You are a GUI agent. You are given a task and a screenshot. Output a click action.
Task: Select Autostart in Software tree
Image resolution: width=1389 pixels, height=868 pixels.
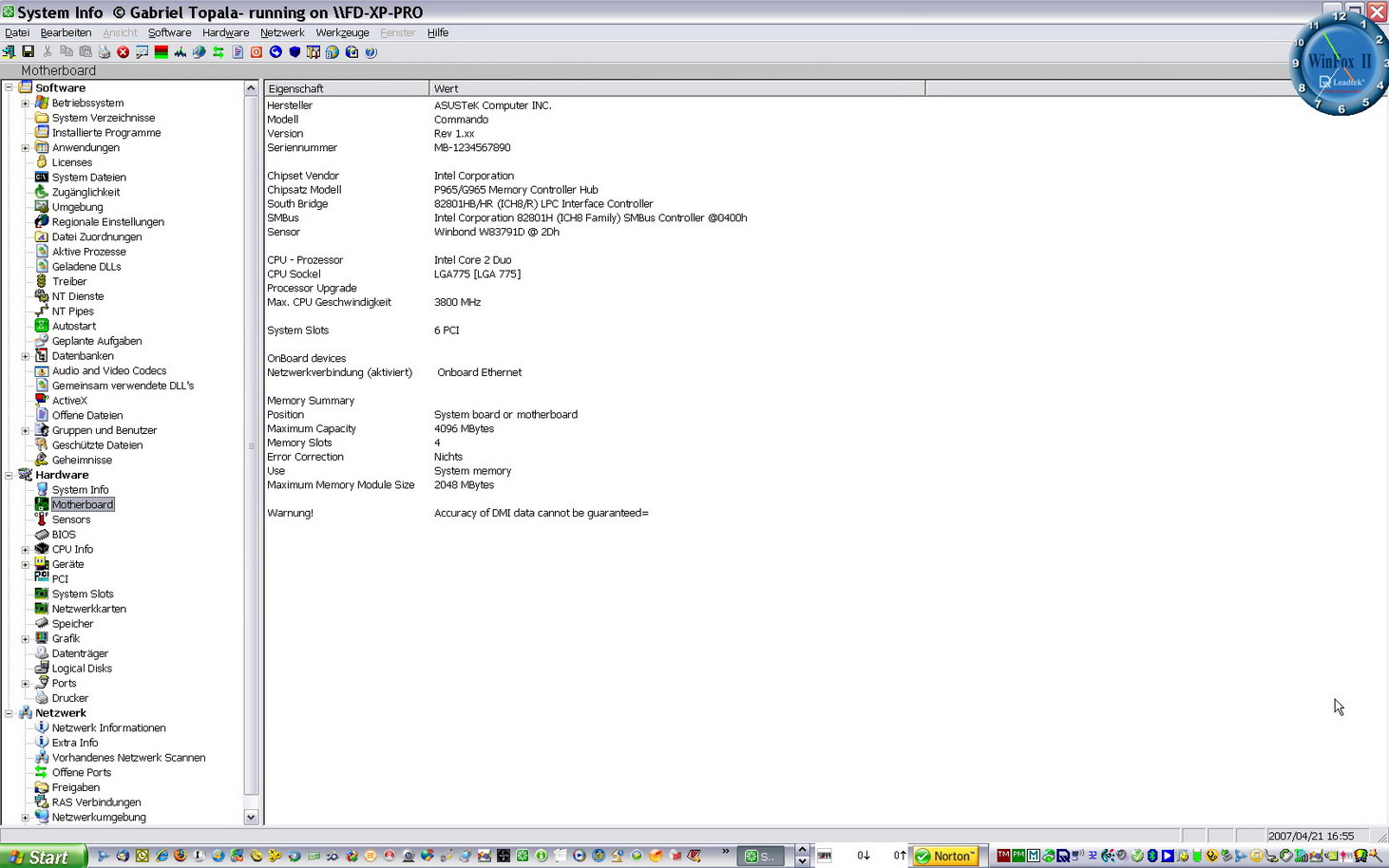[x=73, y=326]
